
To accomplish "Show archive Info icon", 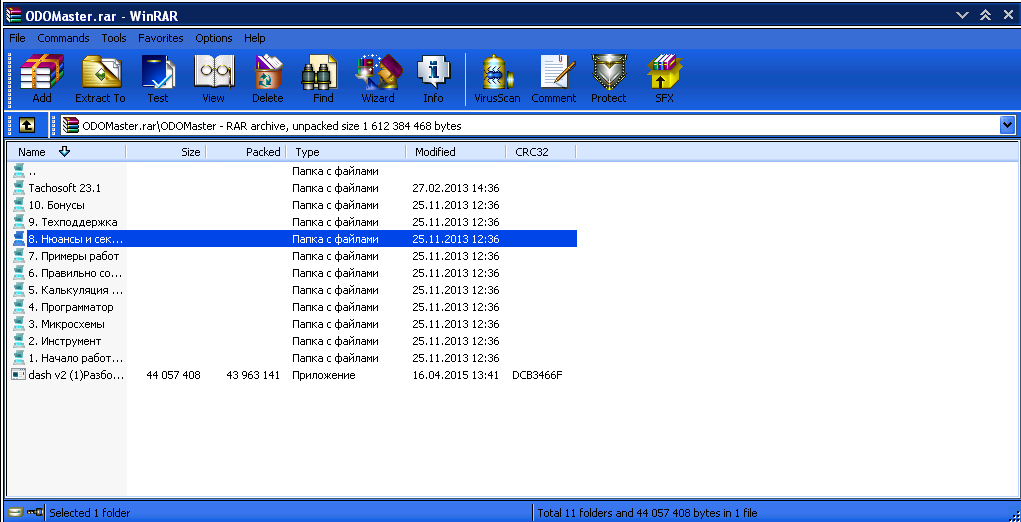I will (x=433, y=73).
